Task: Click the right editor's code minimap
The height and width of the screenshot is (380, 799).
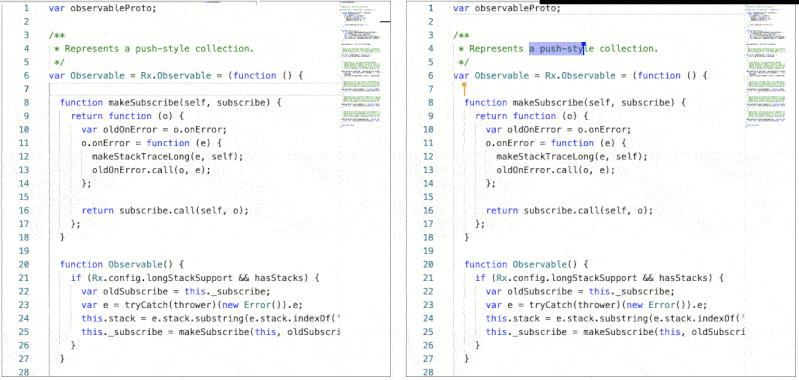Action: pyautogui.click(x=766, y=65)
